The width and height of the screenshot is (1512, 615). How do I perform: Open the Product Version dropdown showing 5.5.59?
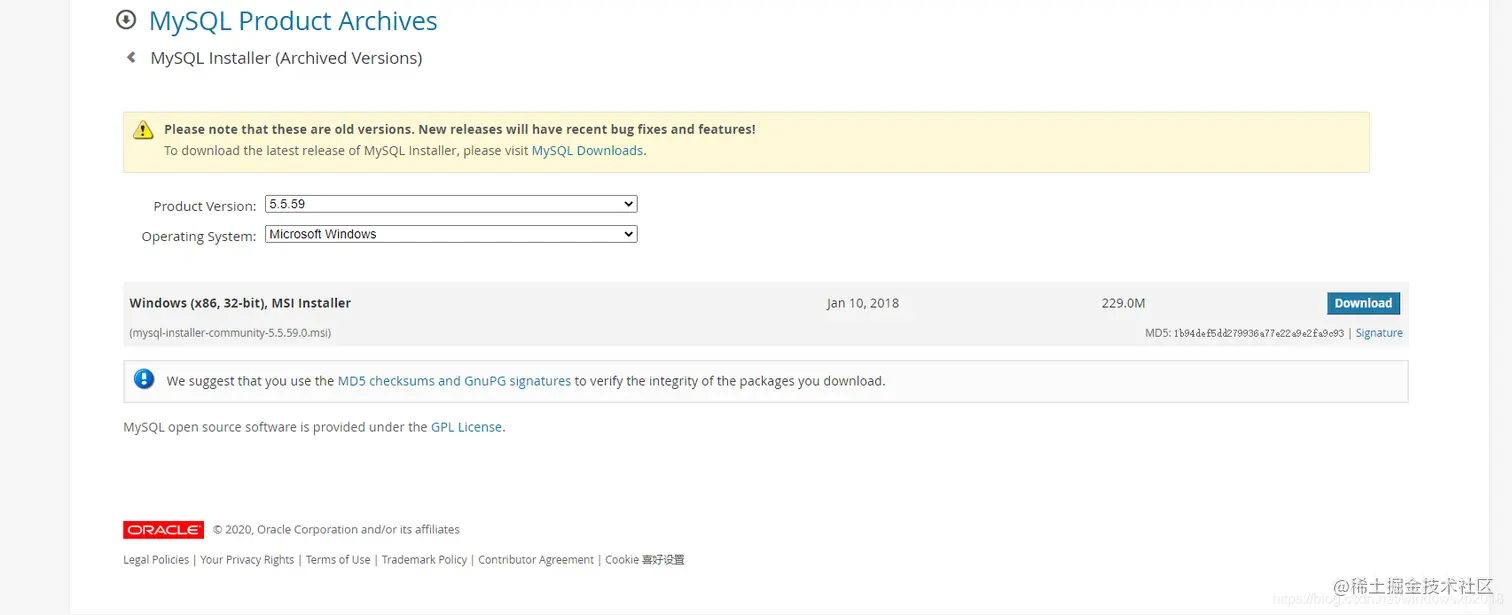pos(451,204)
